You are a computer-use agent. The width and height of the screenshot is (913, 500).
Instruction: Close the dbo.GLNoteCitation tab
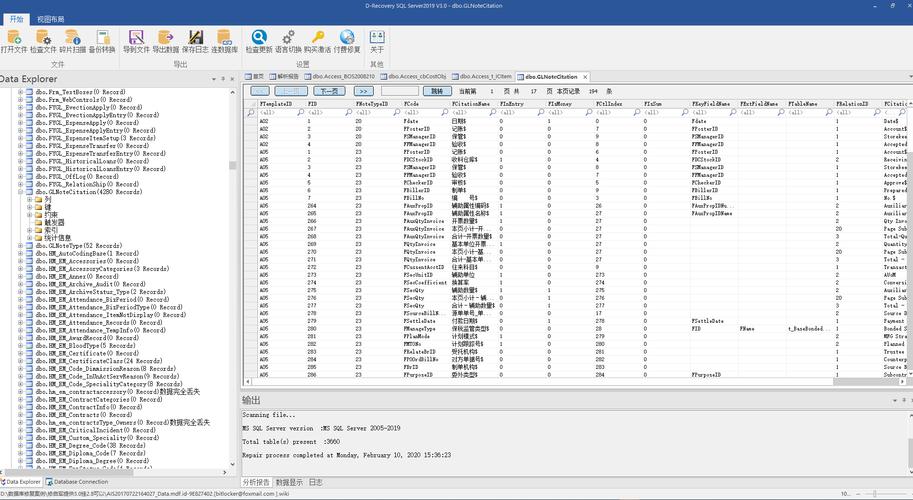(x=585, y=77)
